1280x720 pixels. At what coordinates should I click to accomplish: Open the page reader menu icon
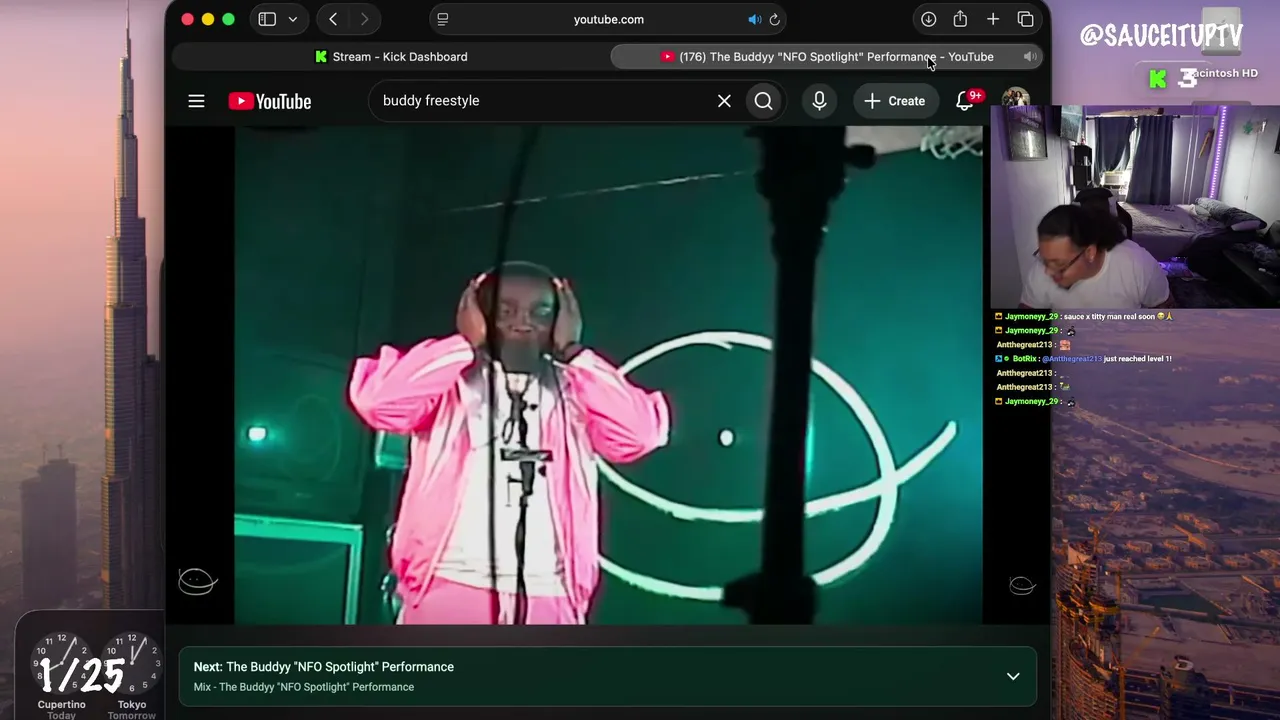coord(443,19)
